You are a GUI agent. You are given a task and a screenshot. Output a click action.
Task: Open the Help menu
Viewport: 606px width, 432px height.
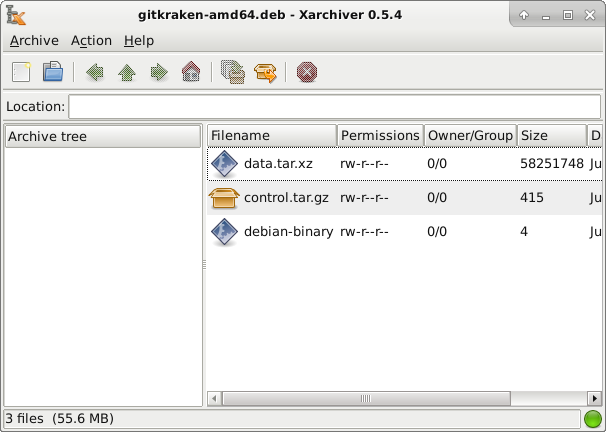[139, 41]
